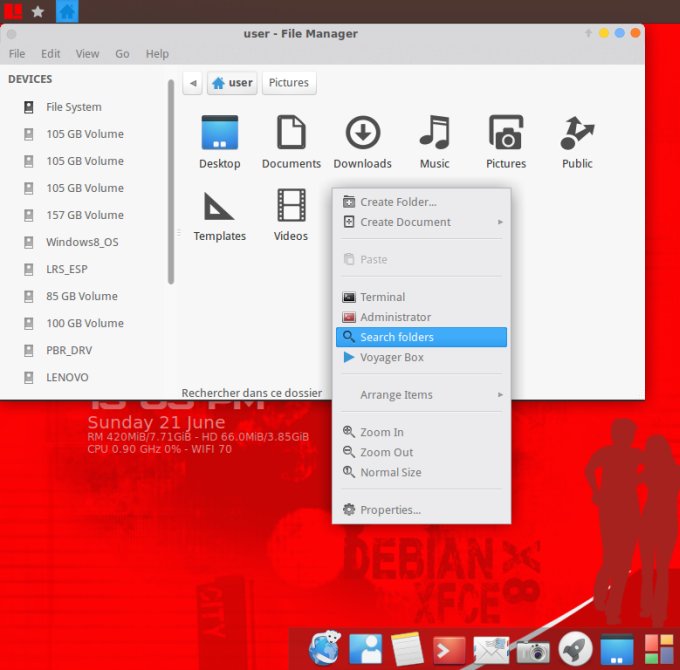This screenshot has width=680, height=670.
Task: Launch the camera app in the dock
Action: [533, 650]
